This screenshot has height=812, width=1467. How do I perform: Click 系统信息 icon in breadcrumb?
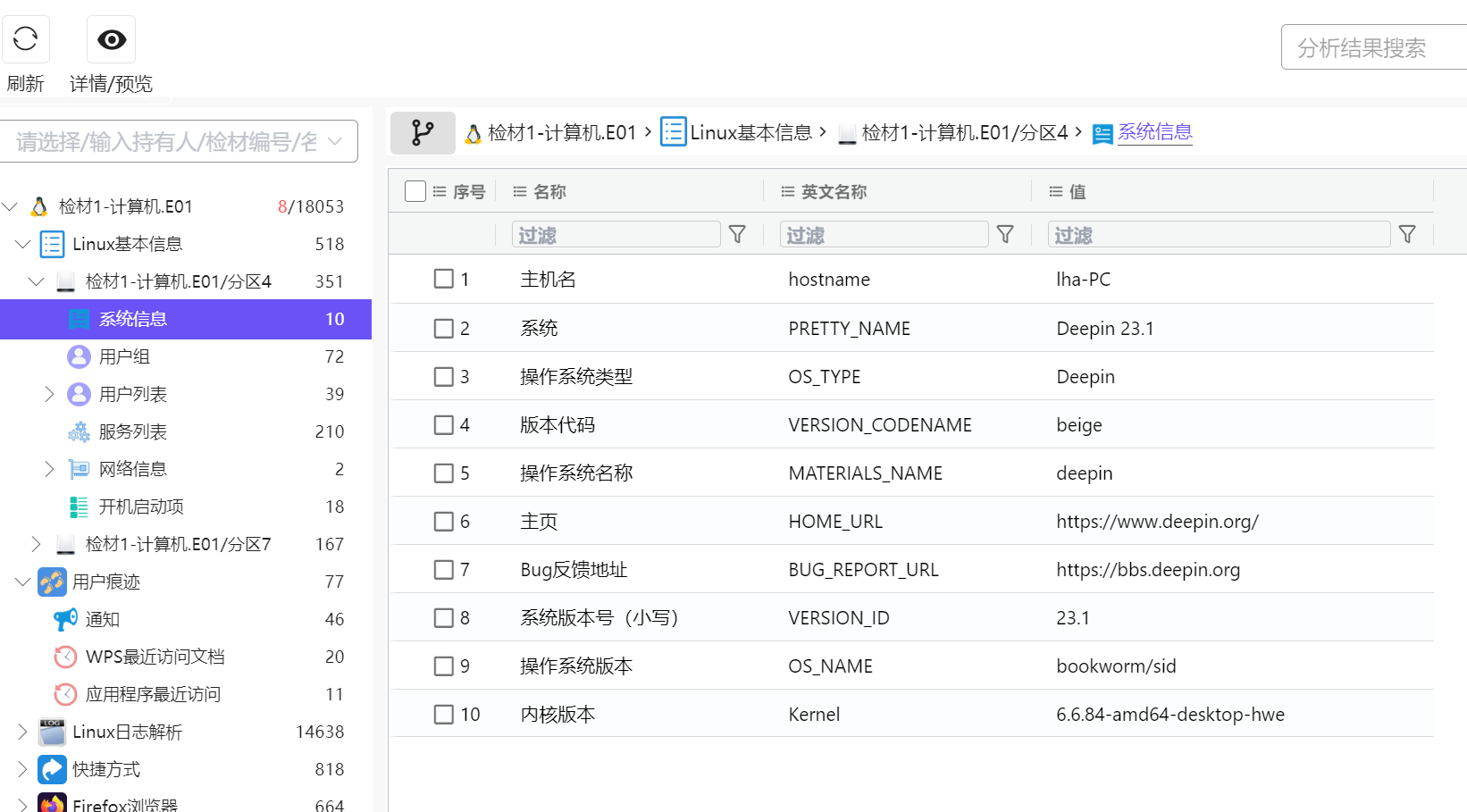(1102, 134)
